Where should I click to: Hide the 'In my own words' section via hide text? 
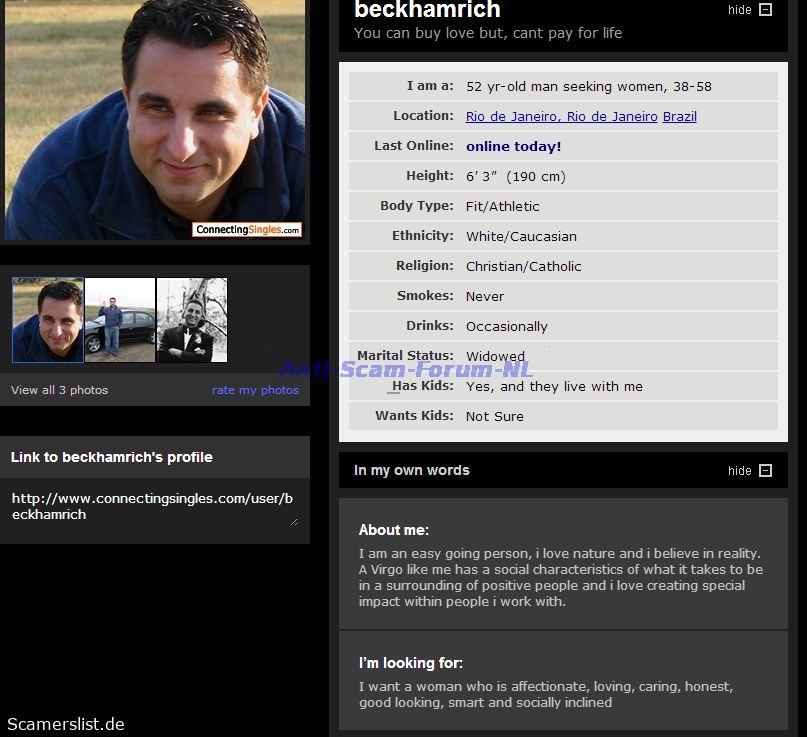pyautogui.click(x=739, y=471)
